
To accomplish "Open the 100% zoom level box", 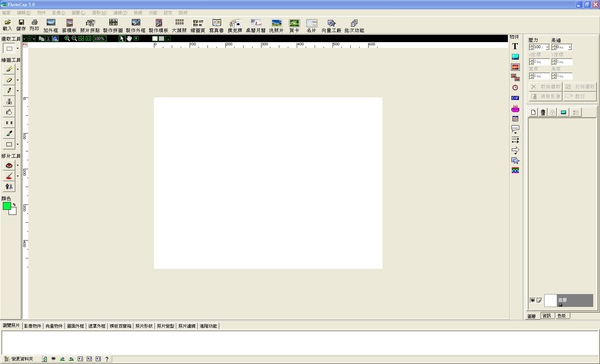I will point(99,38).
